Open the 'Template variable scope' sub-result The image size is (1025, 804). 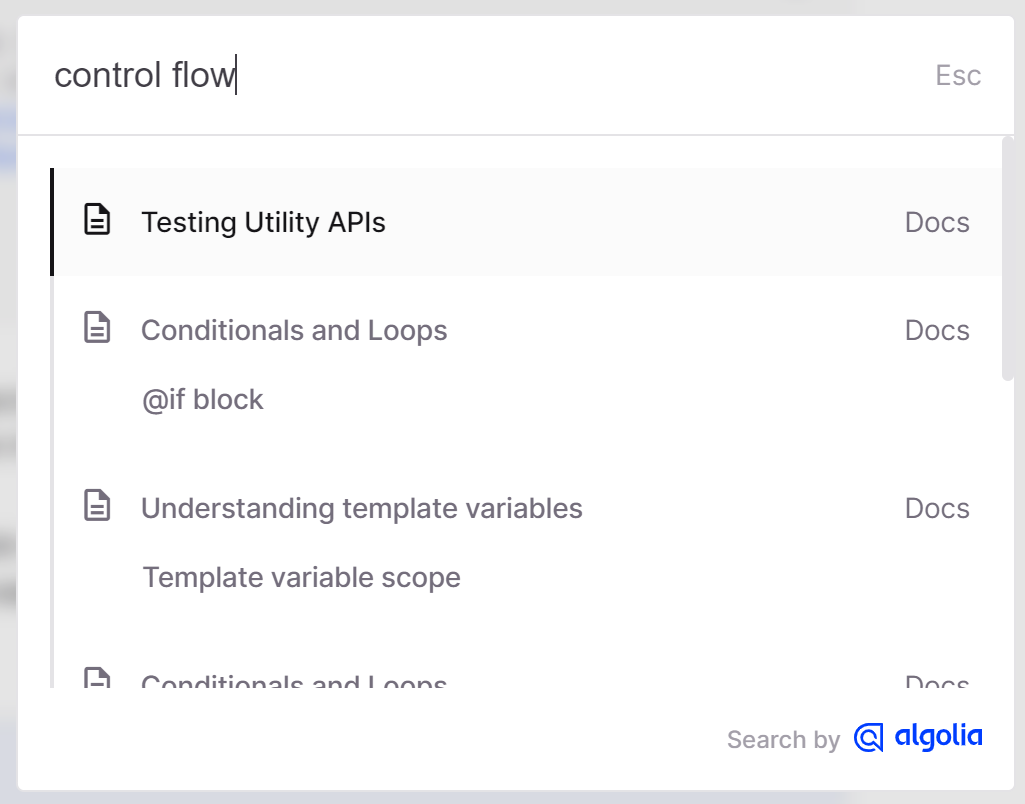point(301,577)
